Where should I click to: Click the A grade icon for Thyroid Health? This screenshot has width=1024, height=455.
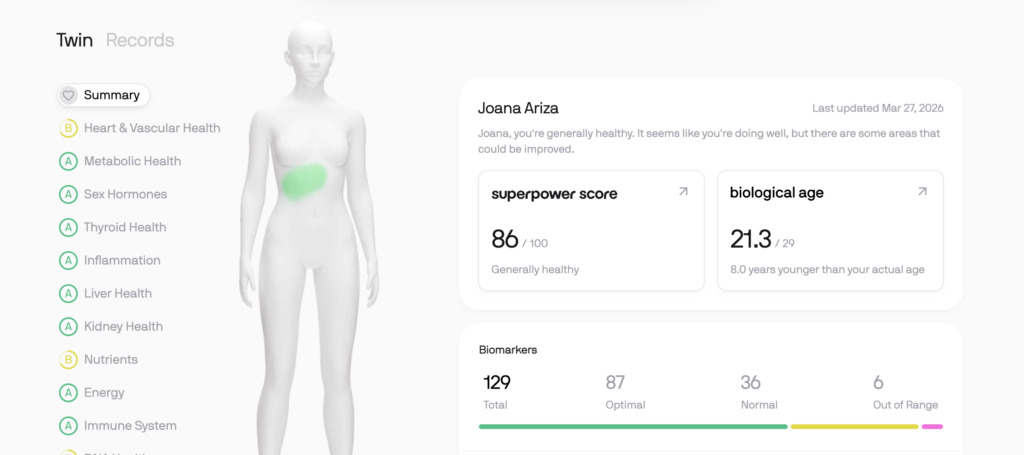coord(68,228)
